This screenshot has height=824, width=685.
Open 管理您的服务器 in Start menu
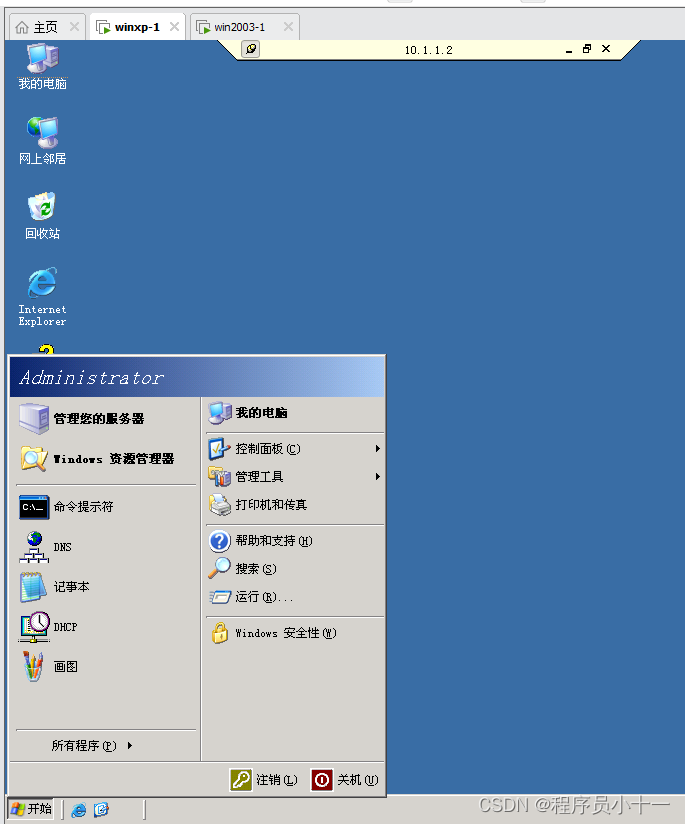pos(105,419)
